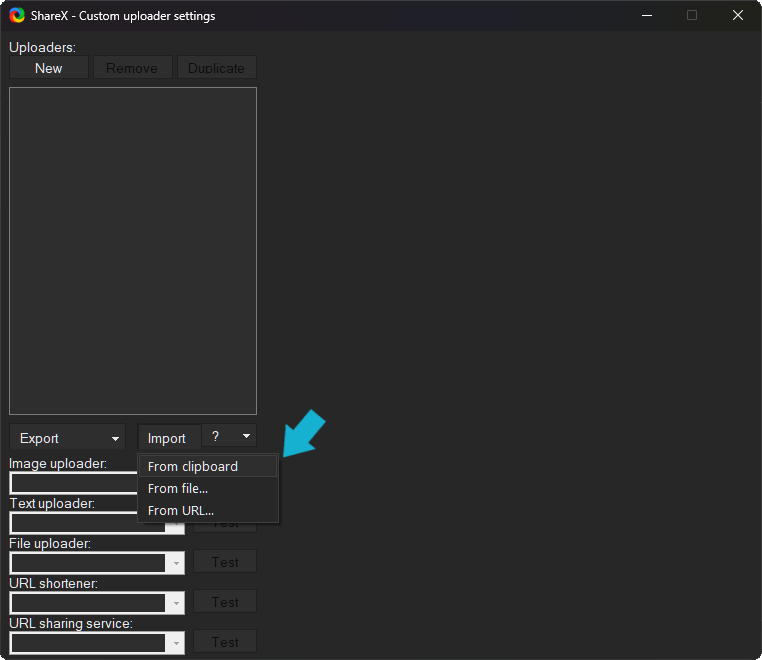Image resolution: width=762 pixels, height=660 pixels.
Task: Open the File uploader combo box
Action: pos(97,563)
